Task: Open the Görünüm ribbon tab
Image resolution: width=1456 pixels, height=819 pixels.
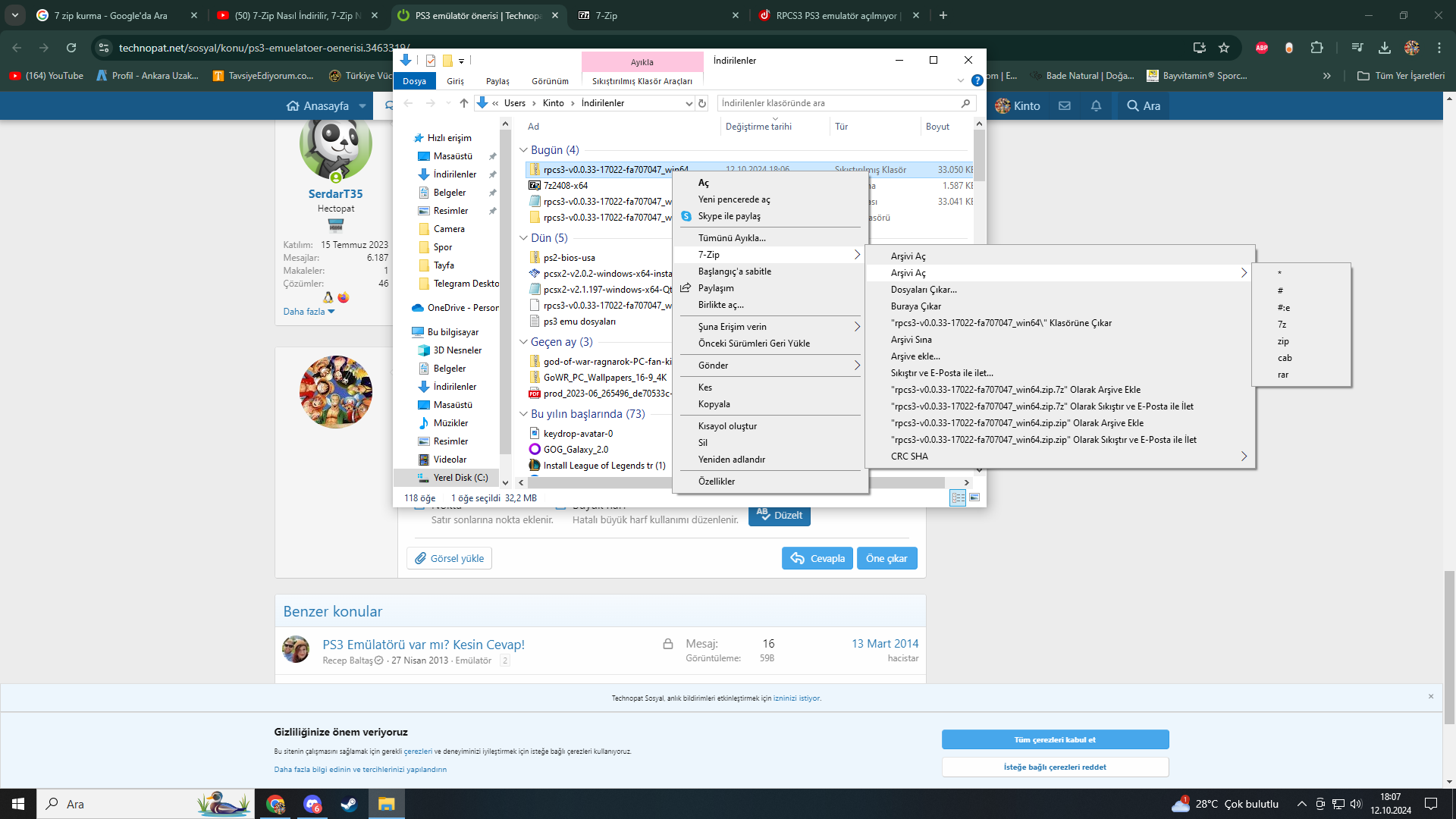Action: click(x=550, y=81)
